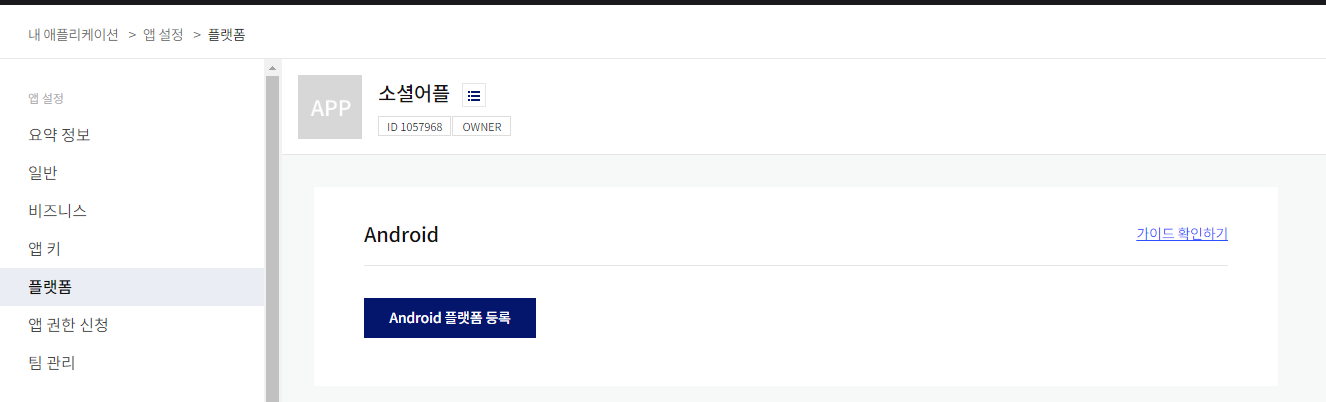Click the 소셜어플 app name title

414,95
